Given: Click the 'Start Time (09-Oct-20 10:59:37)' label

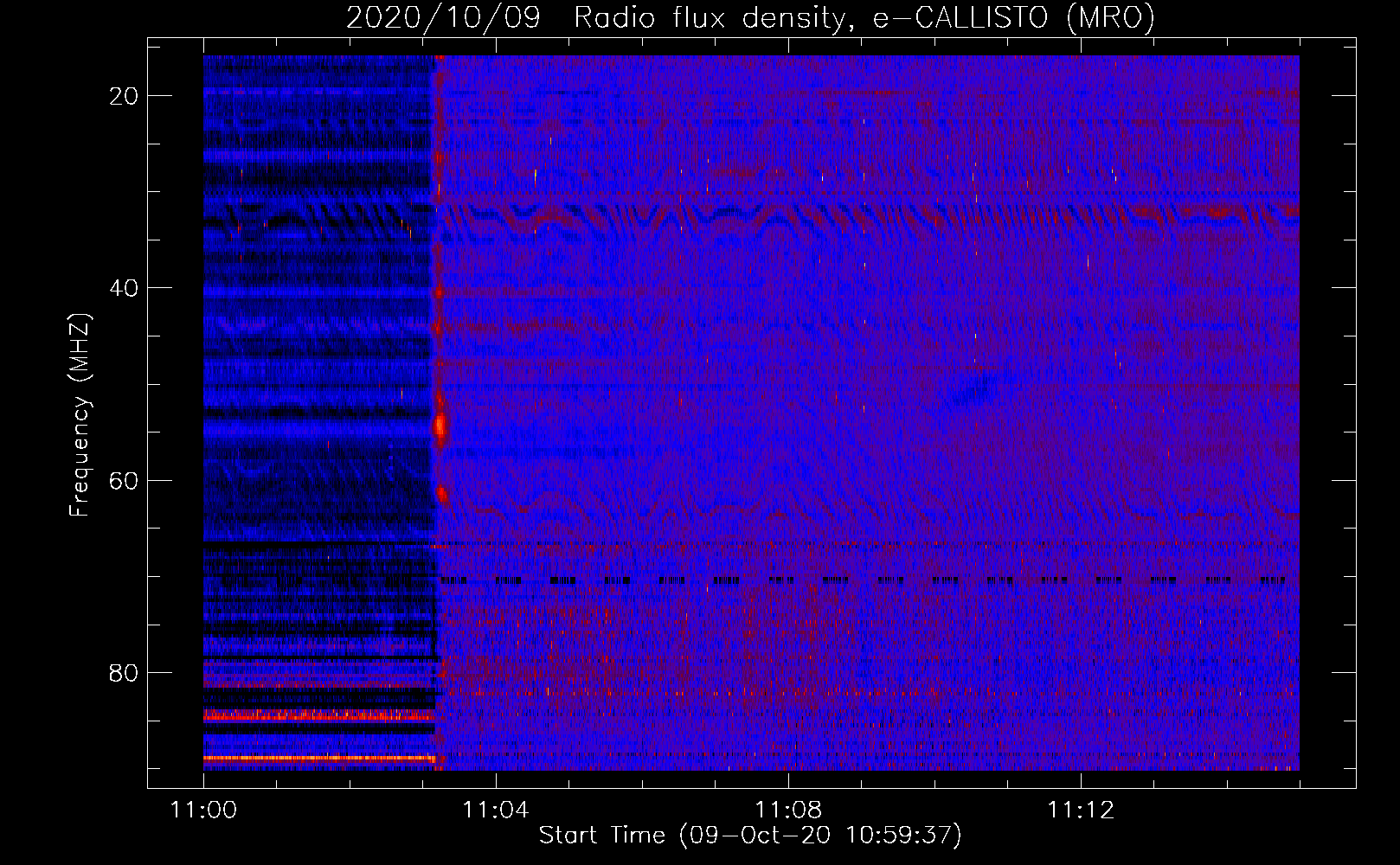Looking at the screenshot, I should 750,836.
